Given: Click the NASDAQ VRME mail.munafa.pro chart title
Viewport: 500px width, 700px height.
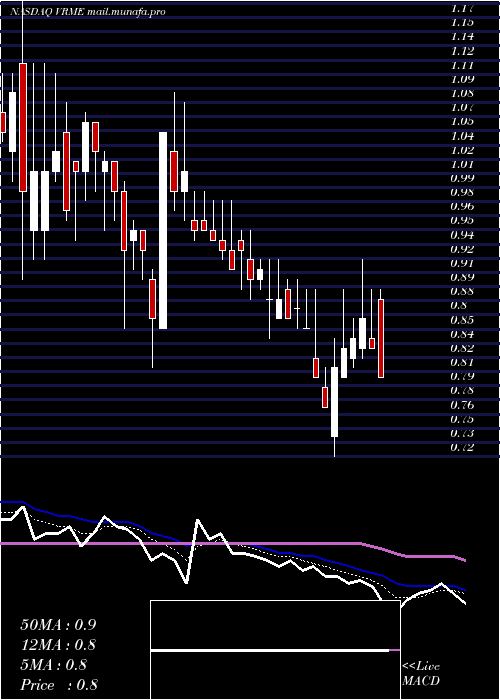Looking at the screenshot, I should (88, 12).
